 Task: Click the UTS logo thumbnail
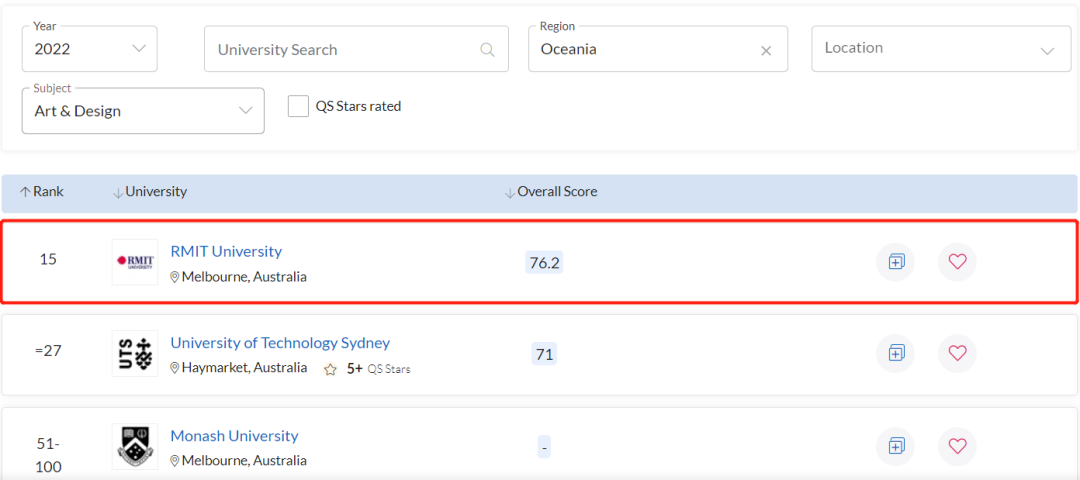135,353
